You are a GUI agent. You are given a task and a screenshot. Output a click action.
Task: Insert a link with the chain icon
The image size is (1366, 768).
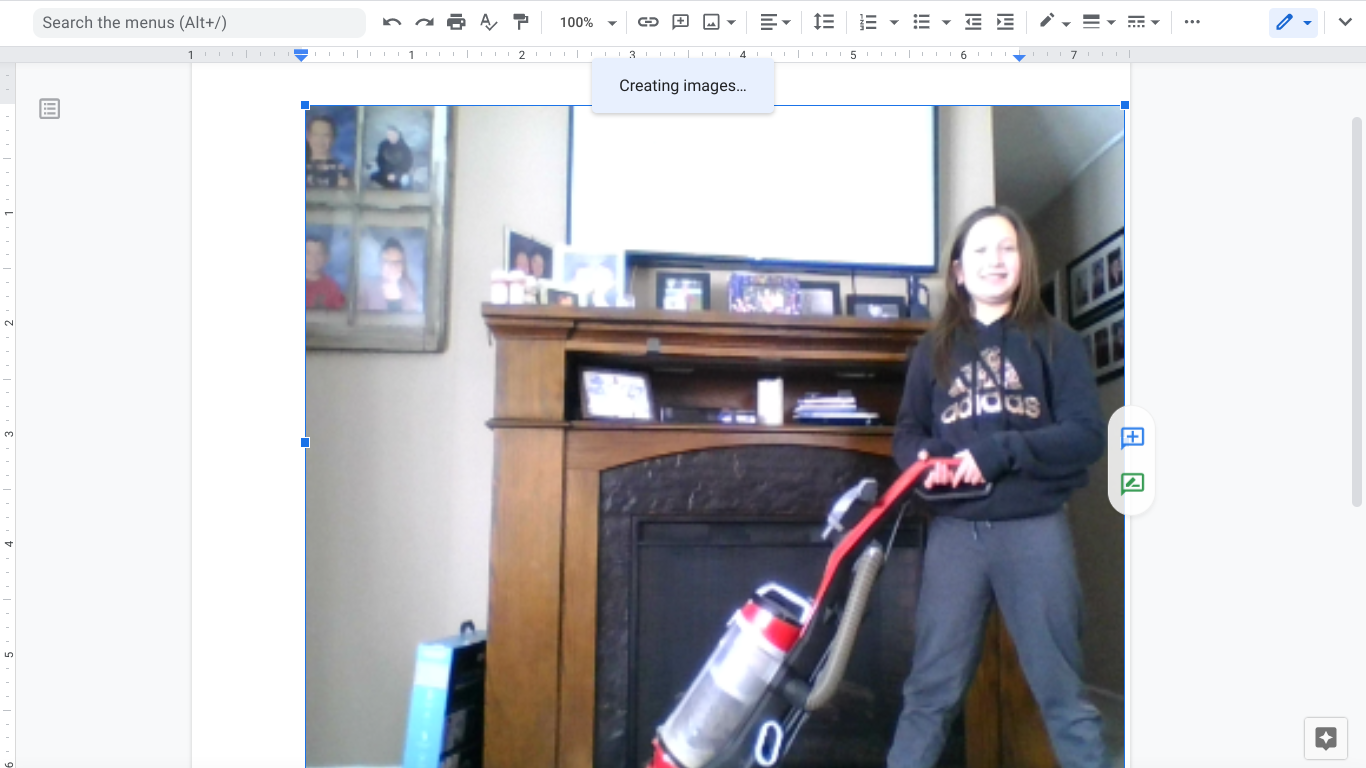pyautogui.click(x=648, y=22)
